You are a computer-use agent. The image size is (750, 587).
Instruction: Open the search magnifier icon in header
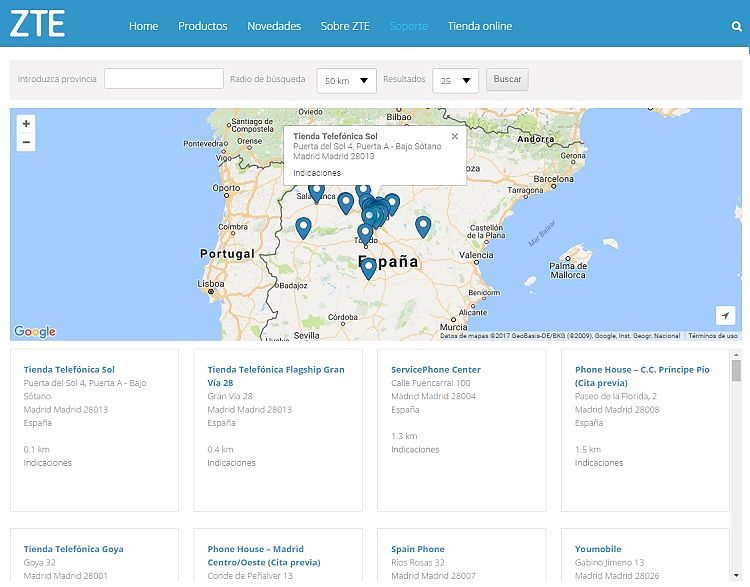coord(737,26)
